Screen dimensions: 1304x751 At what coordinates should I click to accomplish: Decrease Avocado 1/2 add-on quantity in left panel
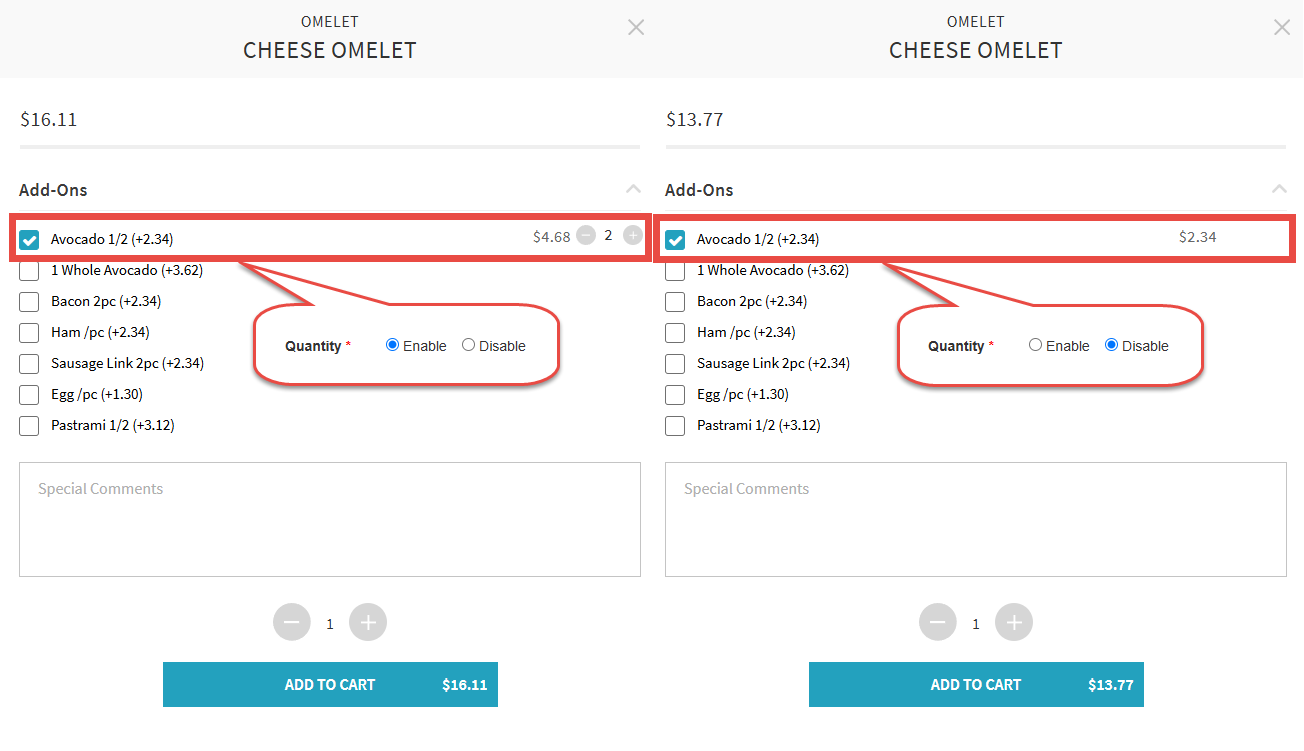(586, 236)
